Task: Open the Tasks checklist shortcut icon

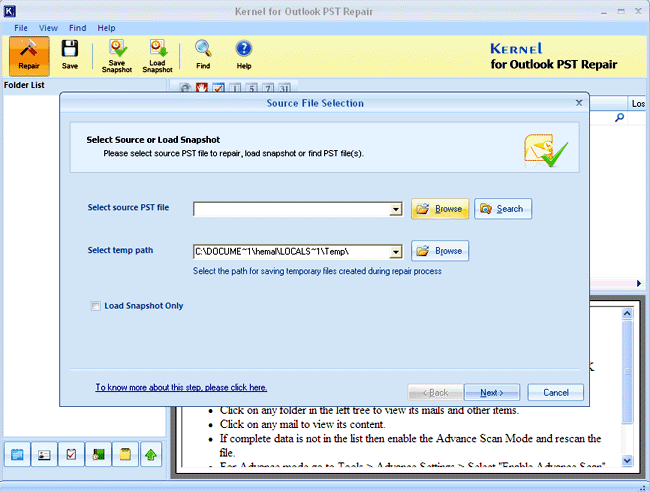Action: coord(71,455)
